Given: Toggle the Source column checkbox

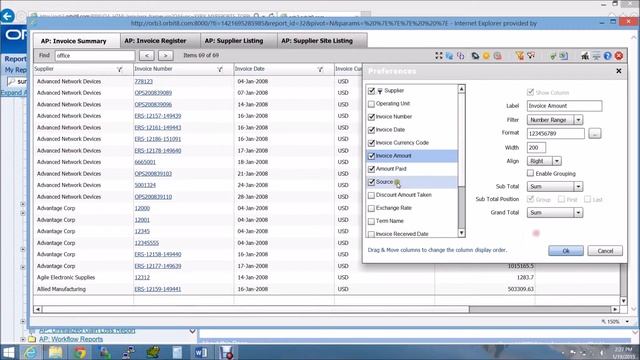Looking at the screenshot, I should point(371,182).
